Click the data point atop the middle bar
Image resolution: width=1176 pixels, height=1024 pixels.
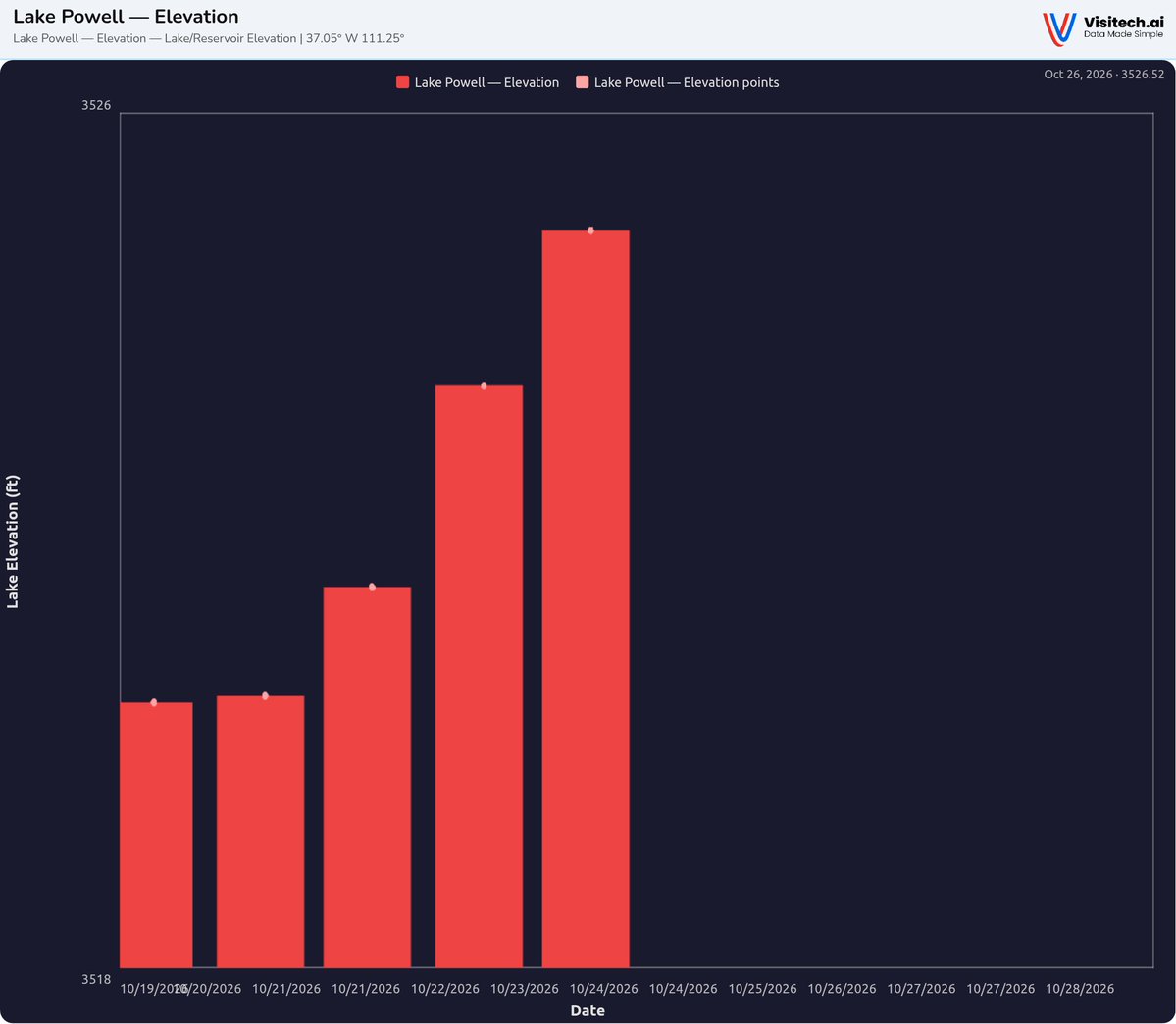click(x=372, y=587)
